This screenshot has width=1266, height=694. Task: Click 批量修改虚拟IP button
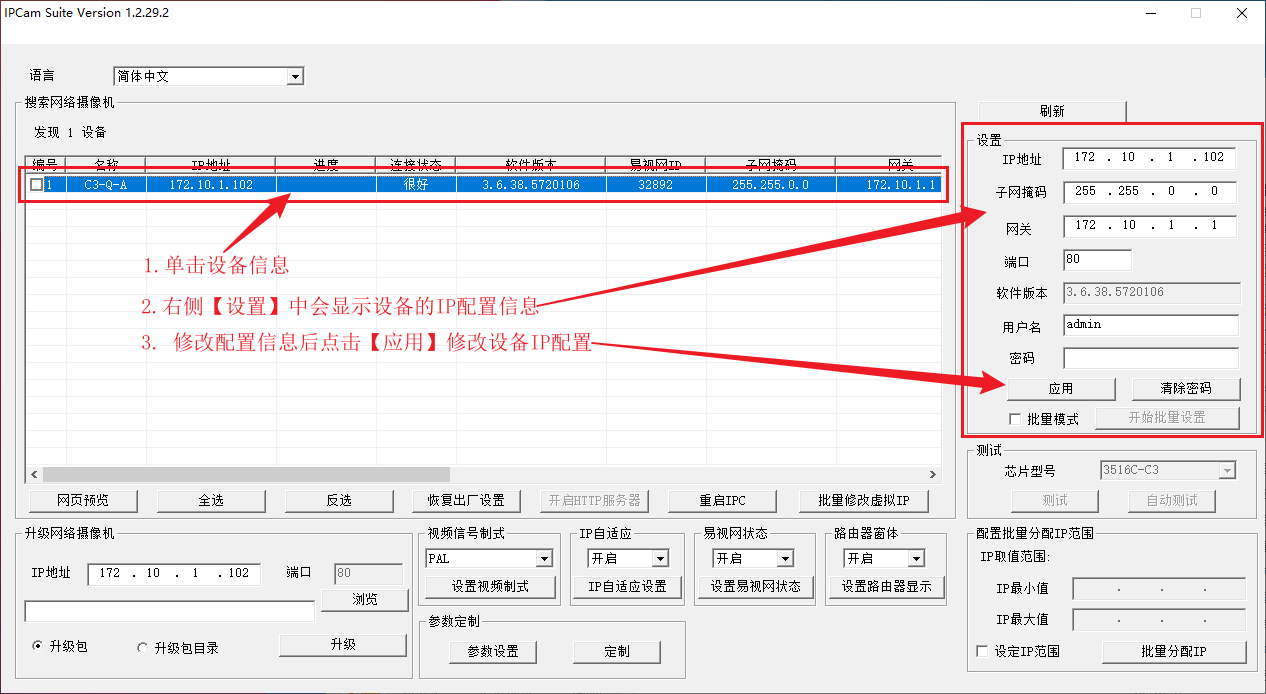pyautogui.click(x=863, y=500)
